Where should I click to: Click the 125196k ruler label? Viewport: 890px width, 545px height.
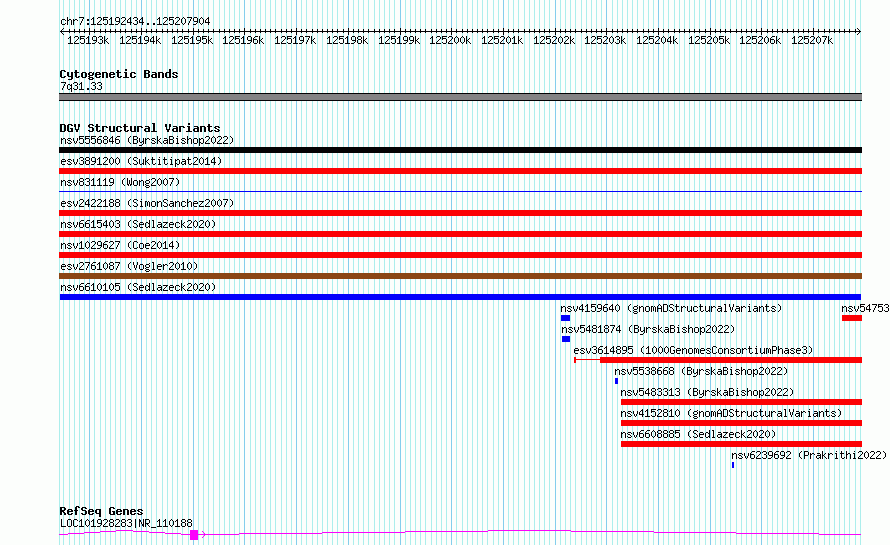[243, 40]
